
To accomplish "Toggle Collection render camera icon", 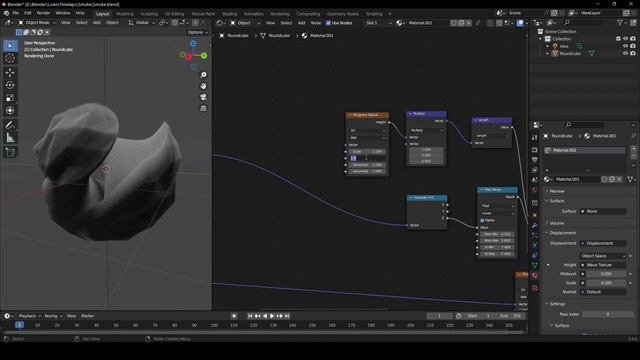I will click(x=633, y=39).
